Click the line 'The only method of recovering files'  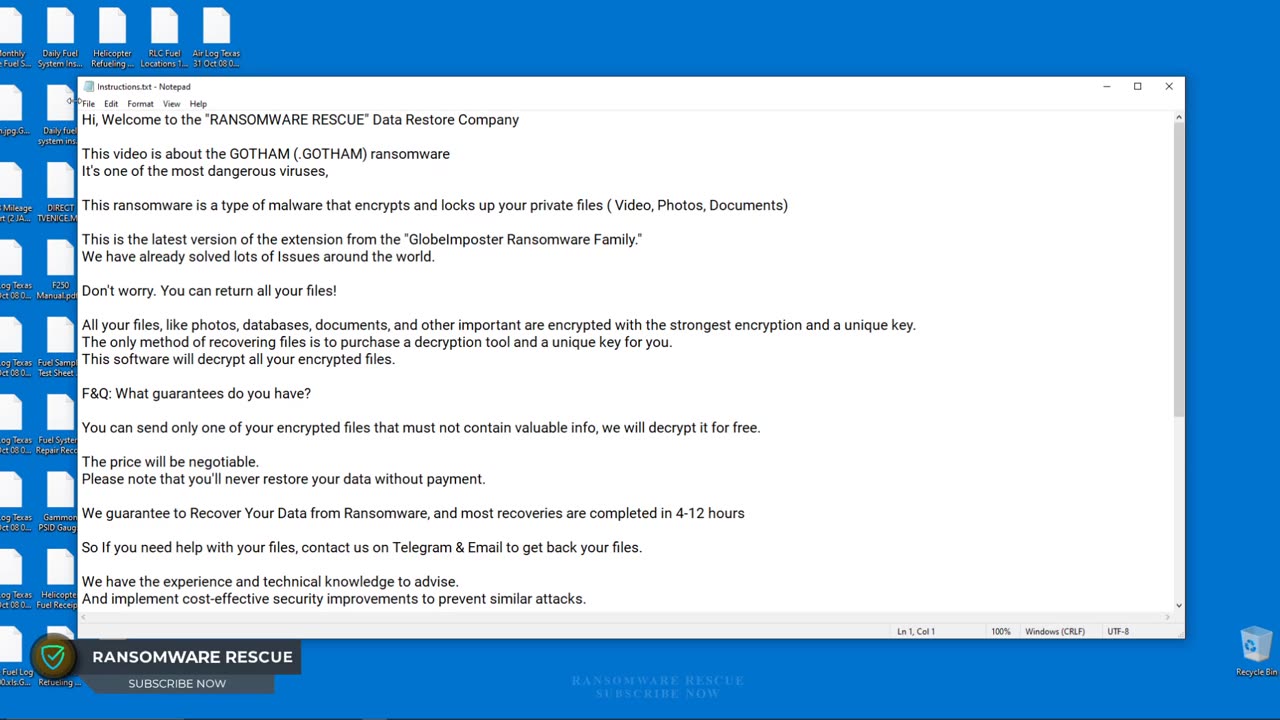tap(377, 342)
